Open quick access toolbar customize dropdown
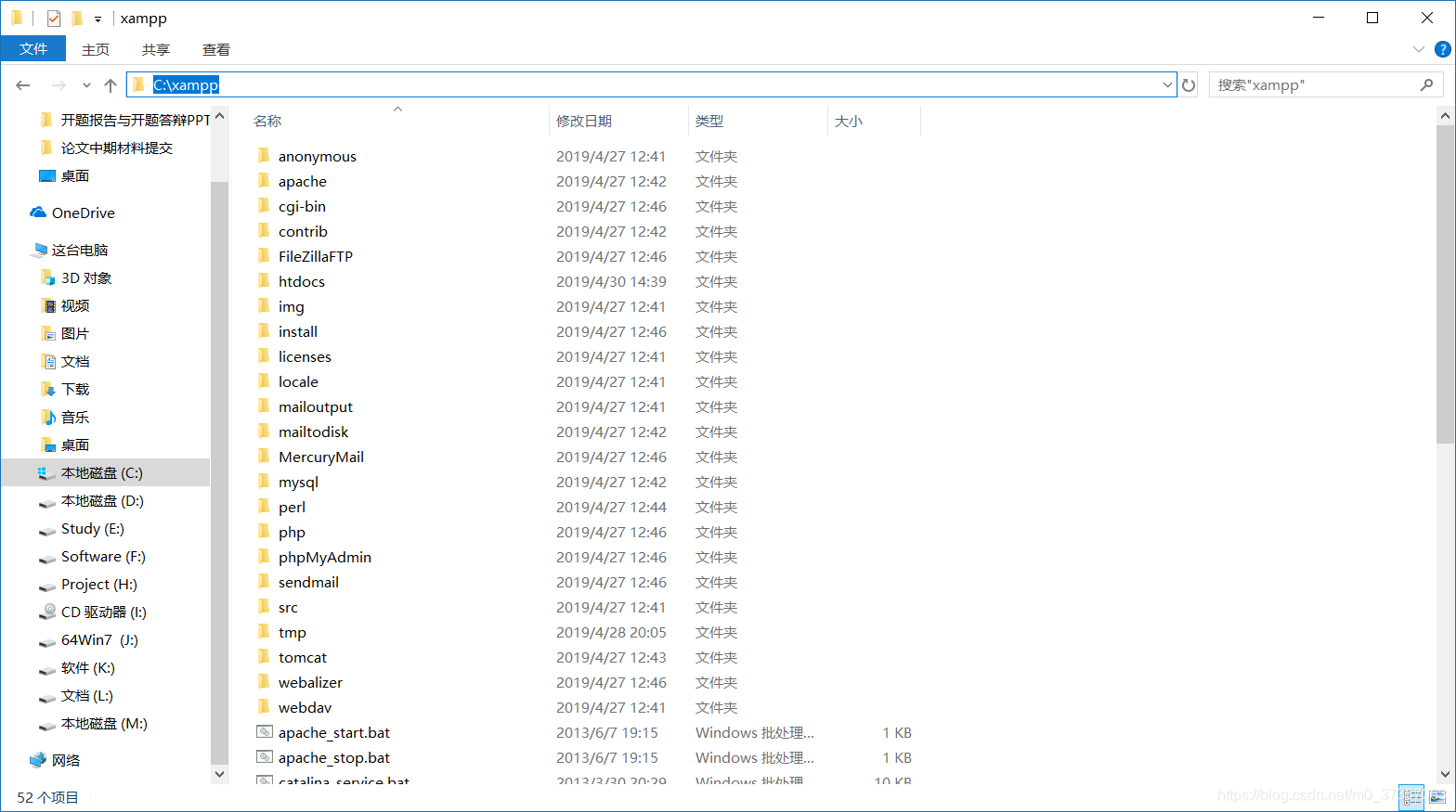 tap(97, 19)
